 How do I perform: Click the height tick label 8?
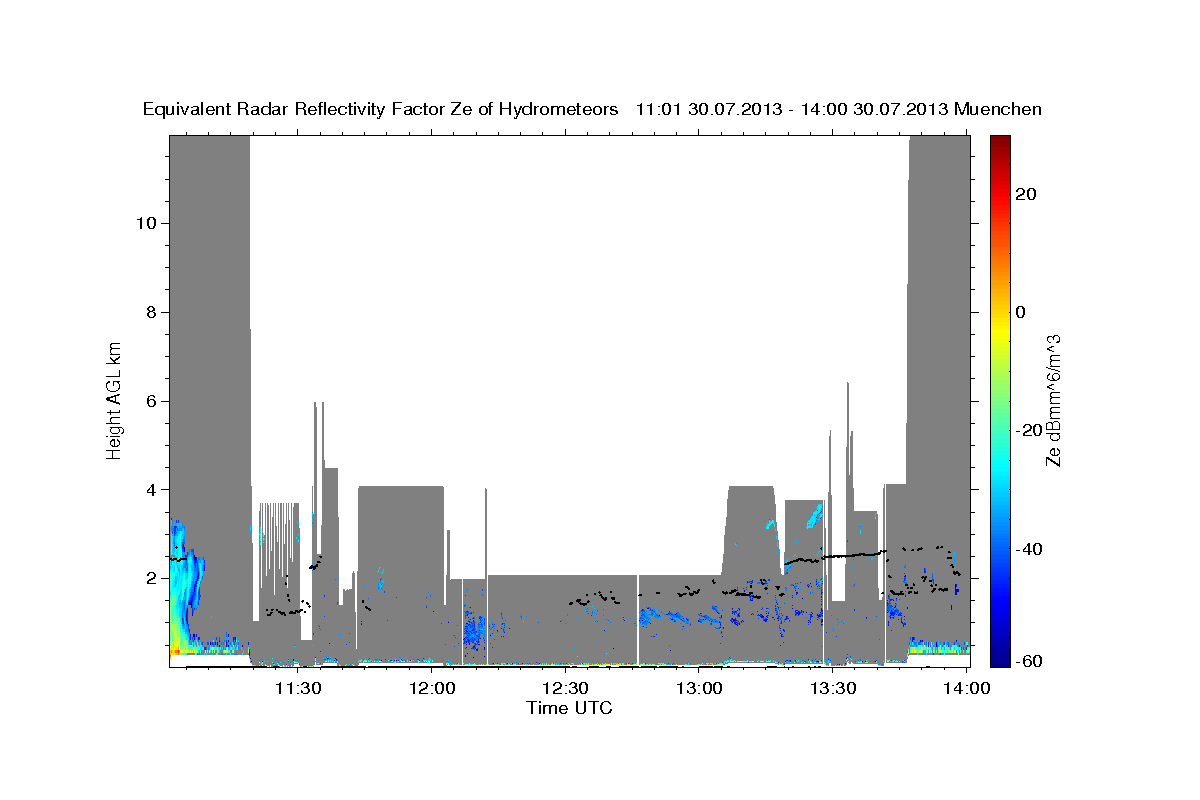pos(150,311)
